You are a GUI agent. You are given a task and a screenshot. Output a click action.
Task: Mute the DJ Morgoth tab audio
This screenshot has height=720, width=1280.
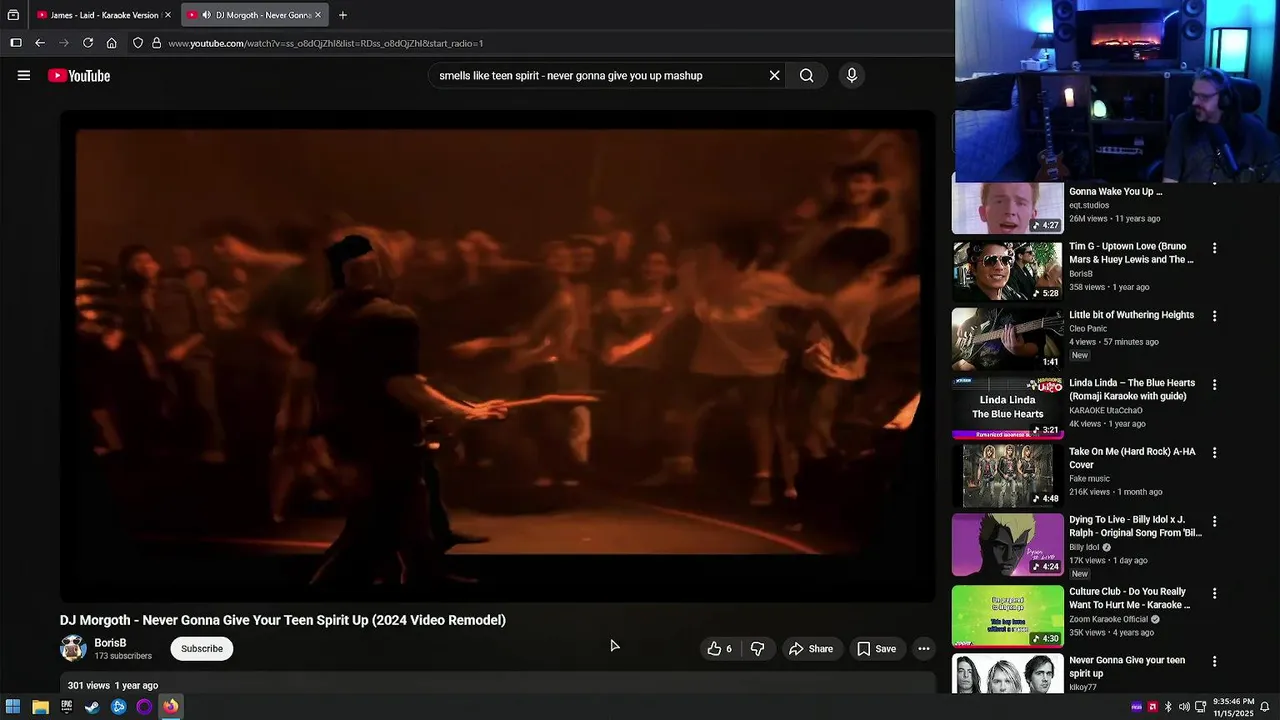(x=206, y=15)
